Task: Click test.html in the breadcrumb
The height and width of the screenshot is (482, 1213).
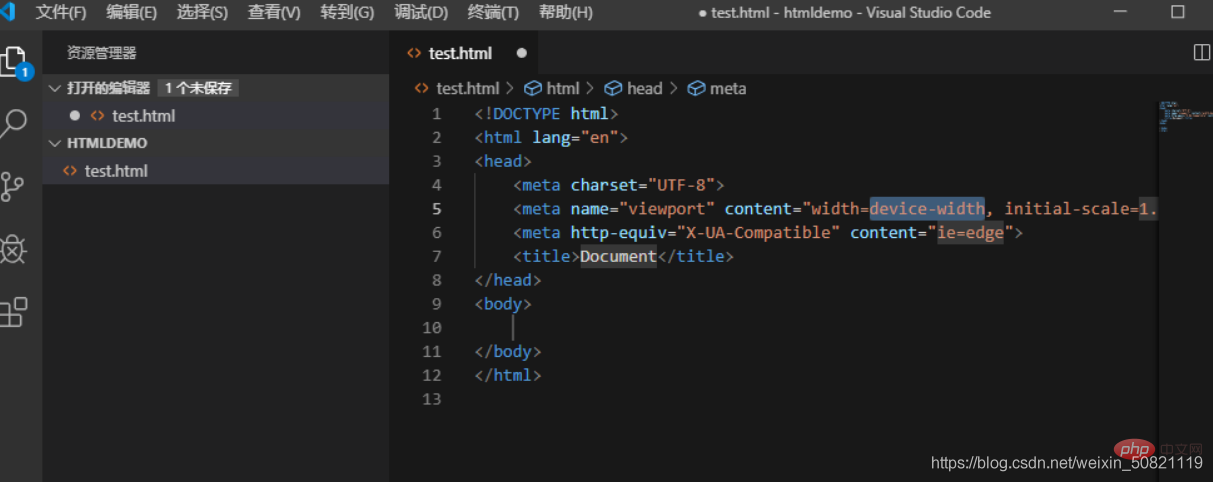Action: point(468,88)
